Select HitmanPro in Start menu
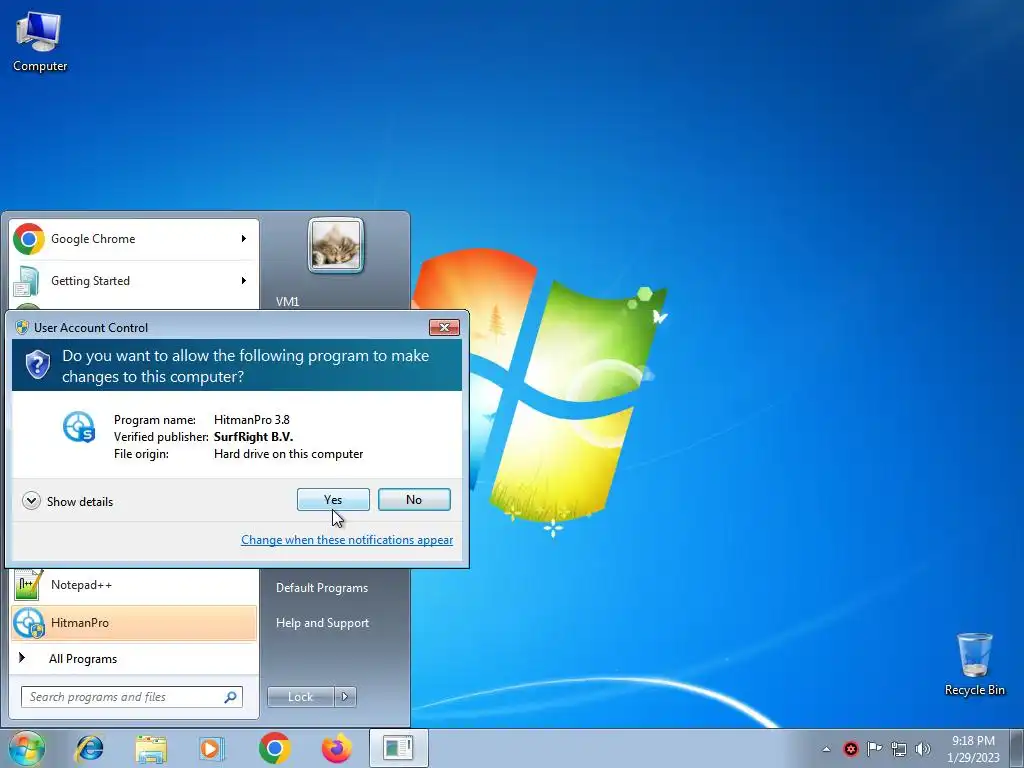Image resolution: width=1024 pixels, height=768 pixels. click(x=134, y=623)
